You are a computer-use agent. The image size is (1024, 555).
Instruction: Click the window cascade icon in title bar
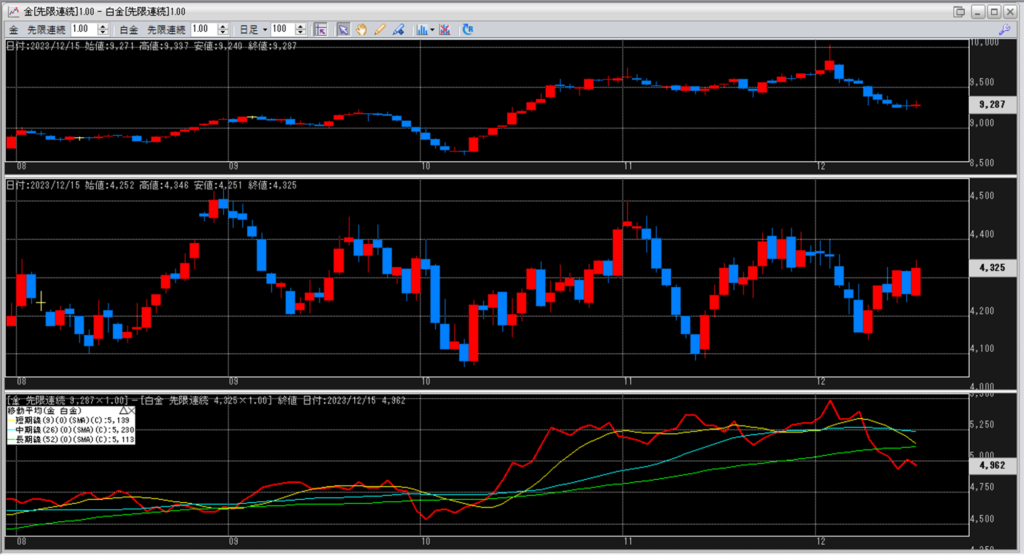959,10
